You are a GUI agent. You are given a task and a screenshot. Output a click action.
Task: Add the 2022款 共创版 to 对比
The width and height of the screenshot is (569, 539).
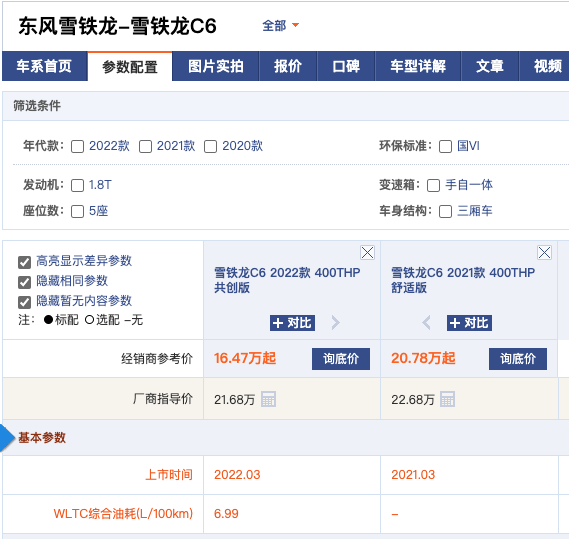click(x=292, y=323)
